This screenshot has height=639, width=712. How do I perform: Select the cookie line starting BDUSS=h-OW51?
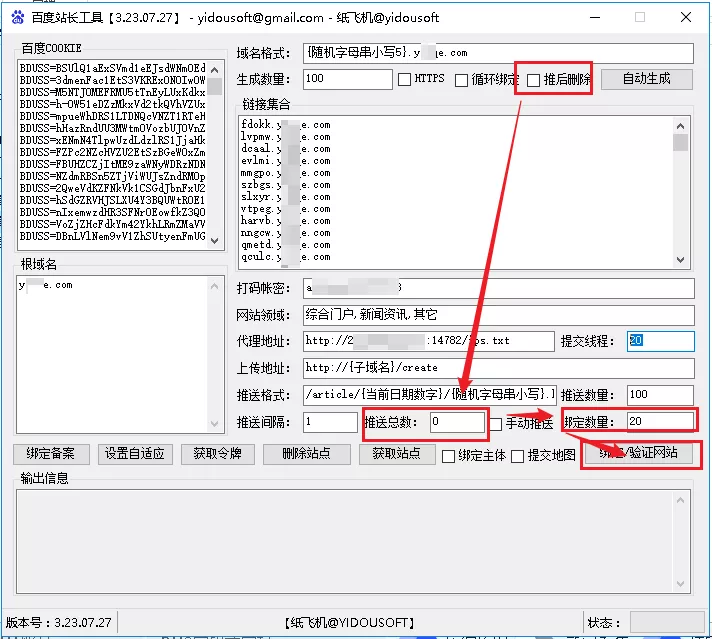113,104
